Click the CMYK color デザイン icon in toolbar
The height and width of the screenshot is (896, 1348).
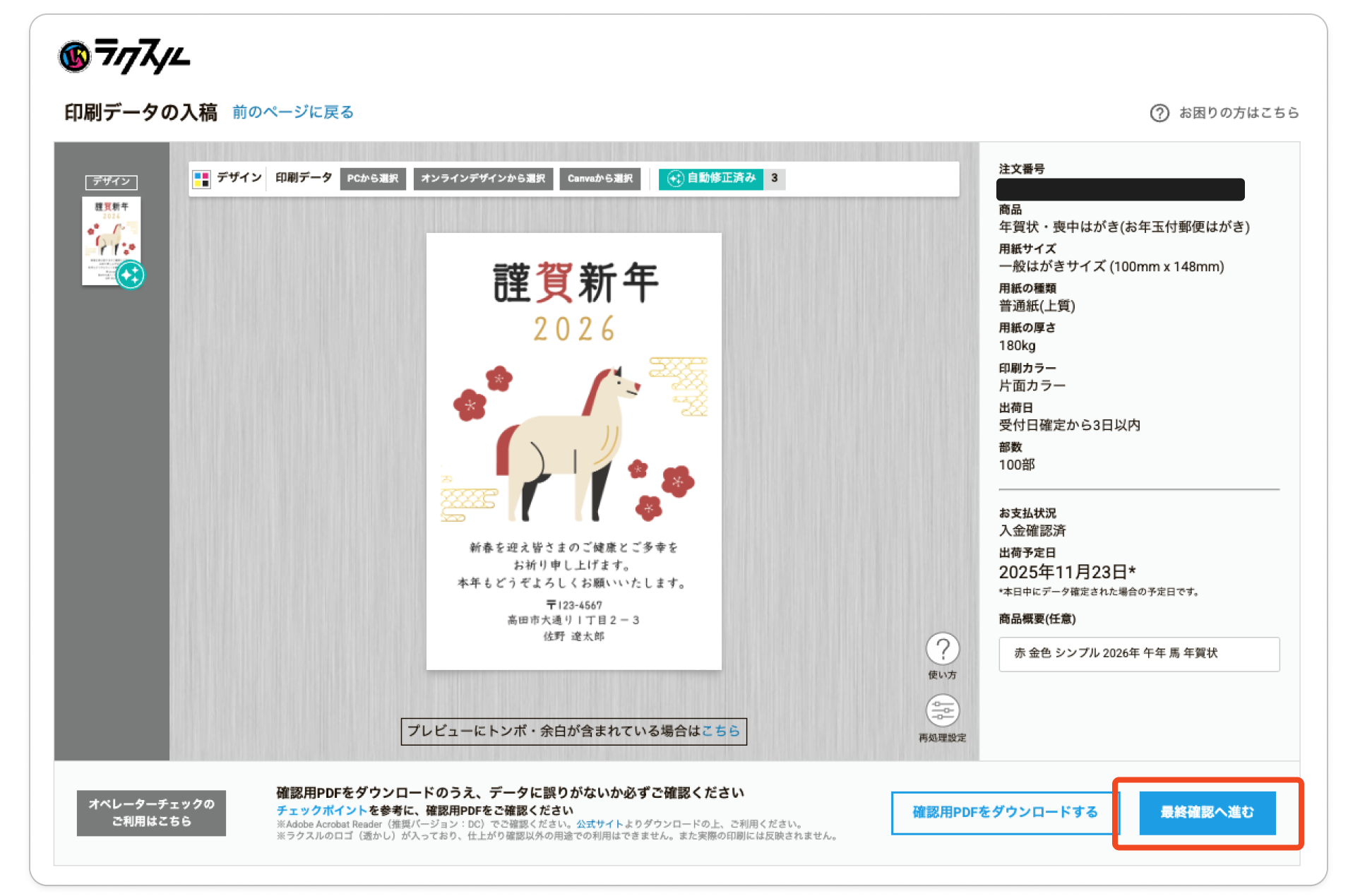point(202,179)
